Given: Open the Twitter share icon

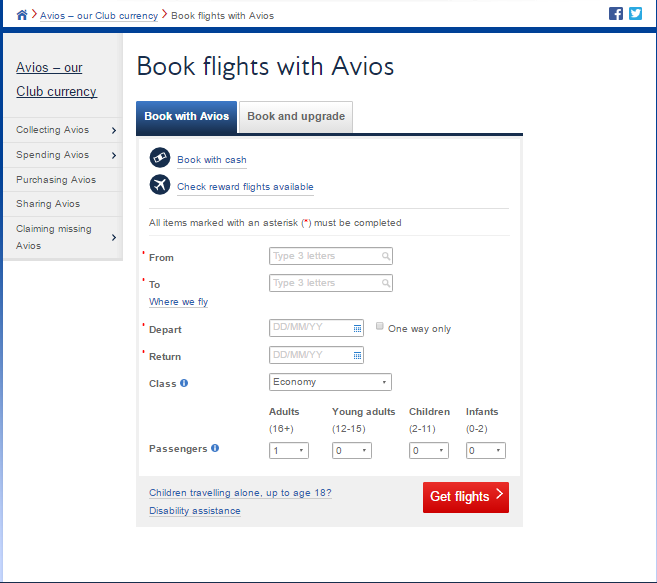Looking at the screenshot, I should point(635,14).
